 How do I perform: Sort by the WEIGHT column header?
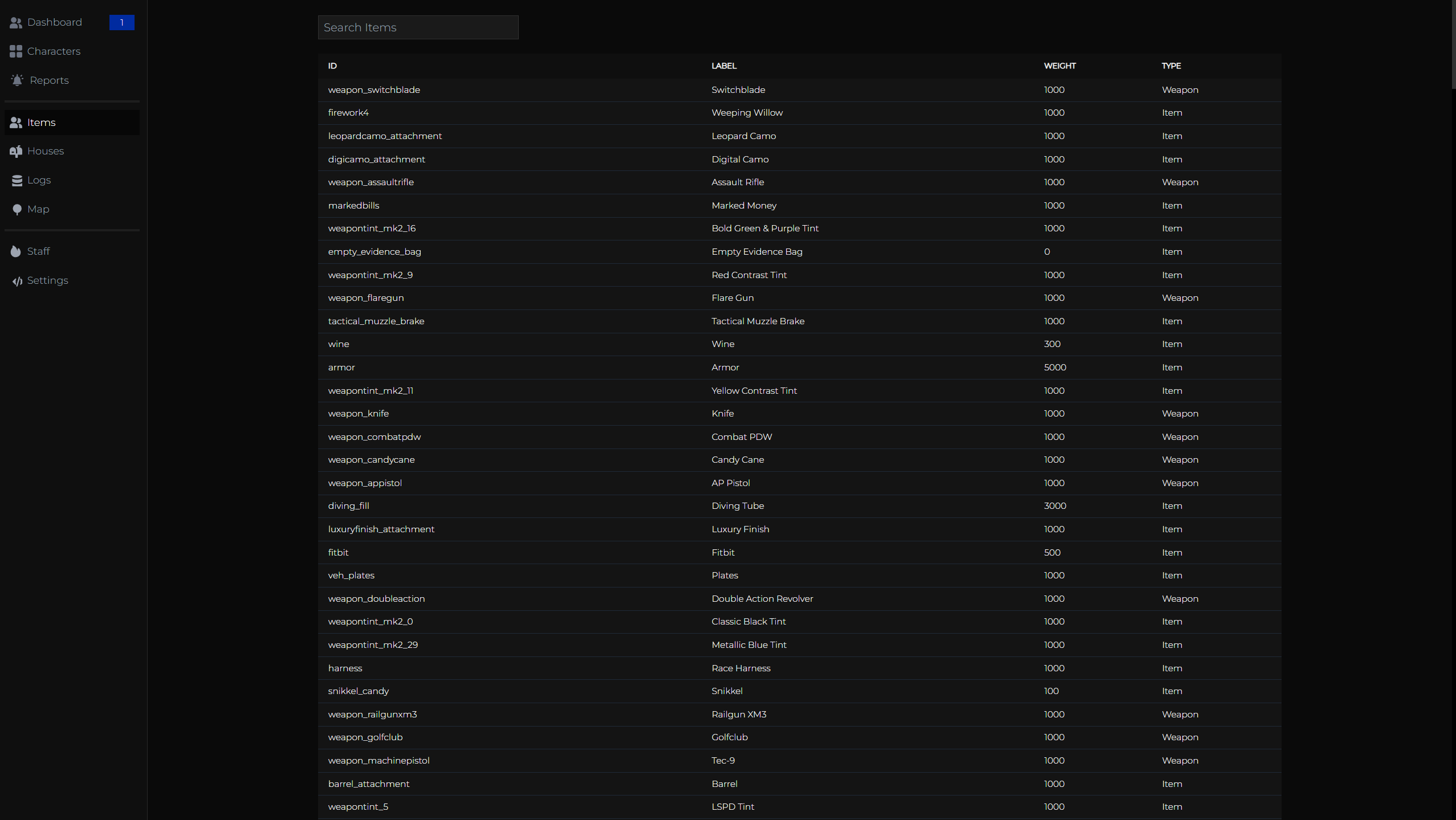(x=1060, y=66)
